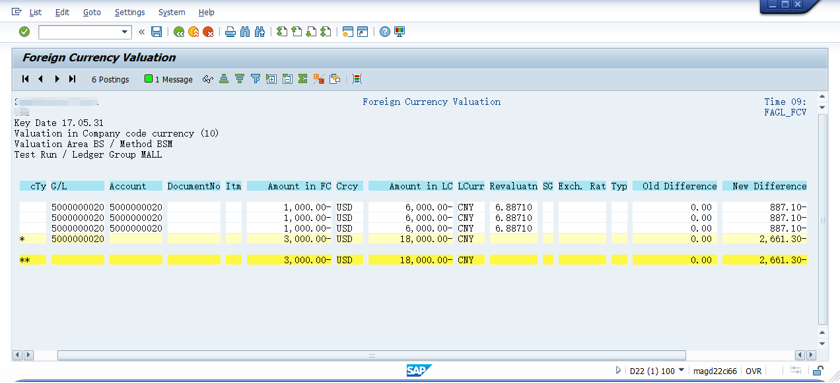
Task: Click the column left arrow icon
Action: click(x=40, y=79)
